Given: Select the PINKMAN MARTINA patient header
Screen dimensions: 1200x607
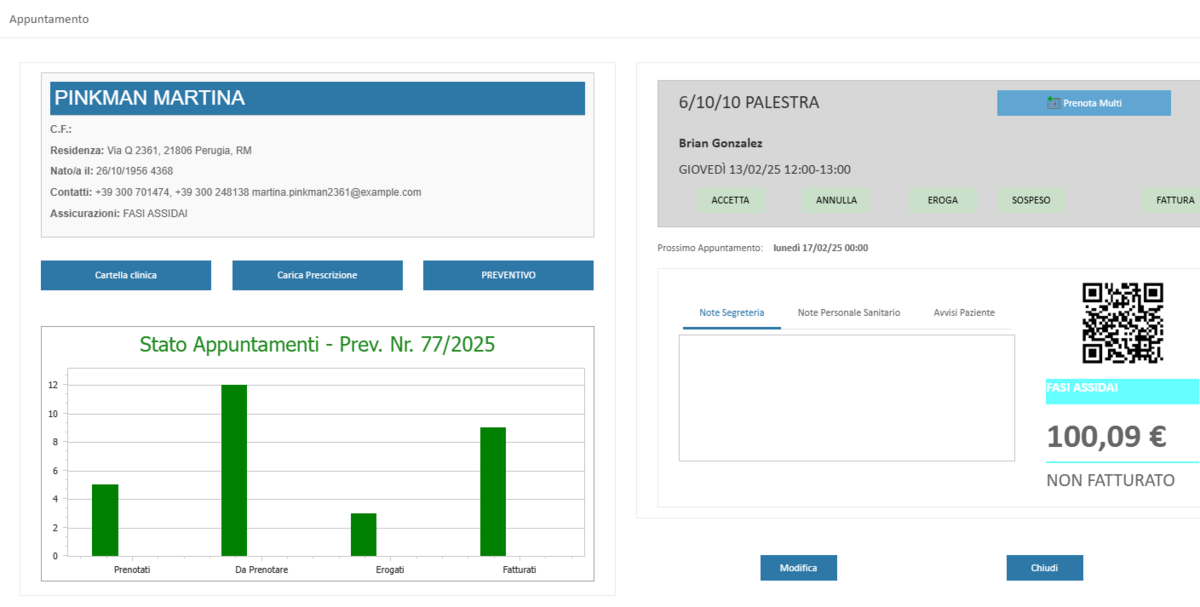Looking at the screenshot, I should tap(317, 98).
